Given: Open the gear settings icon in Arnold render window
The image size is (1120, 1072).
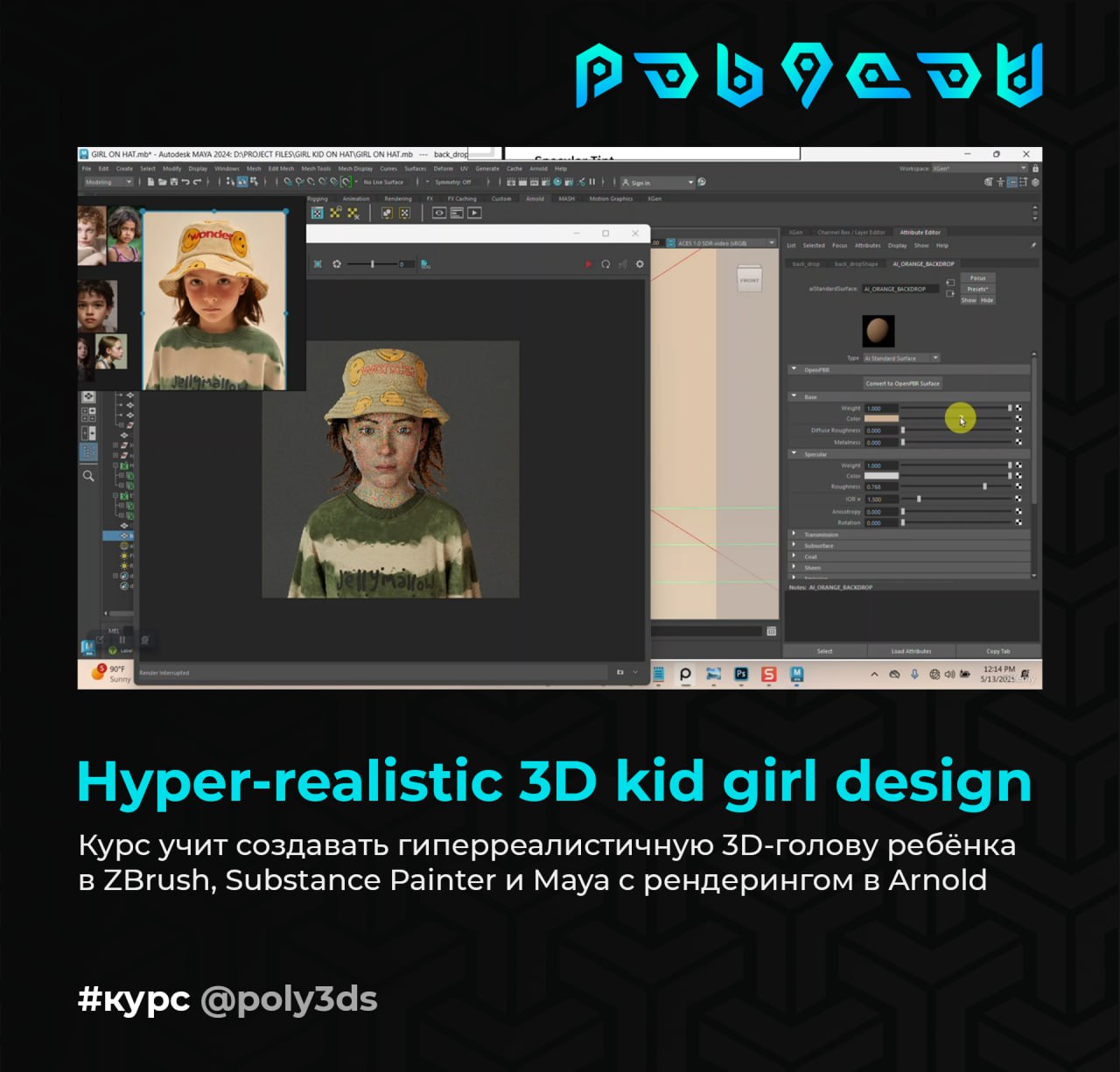Looking at the screenshot, I should coord(640,264).
